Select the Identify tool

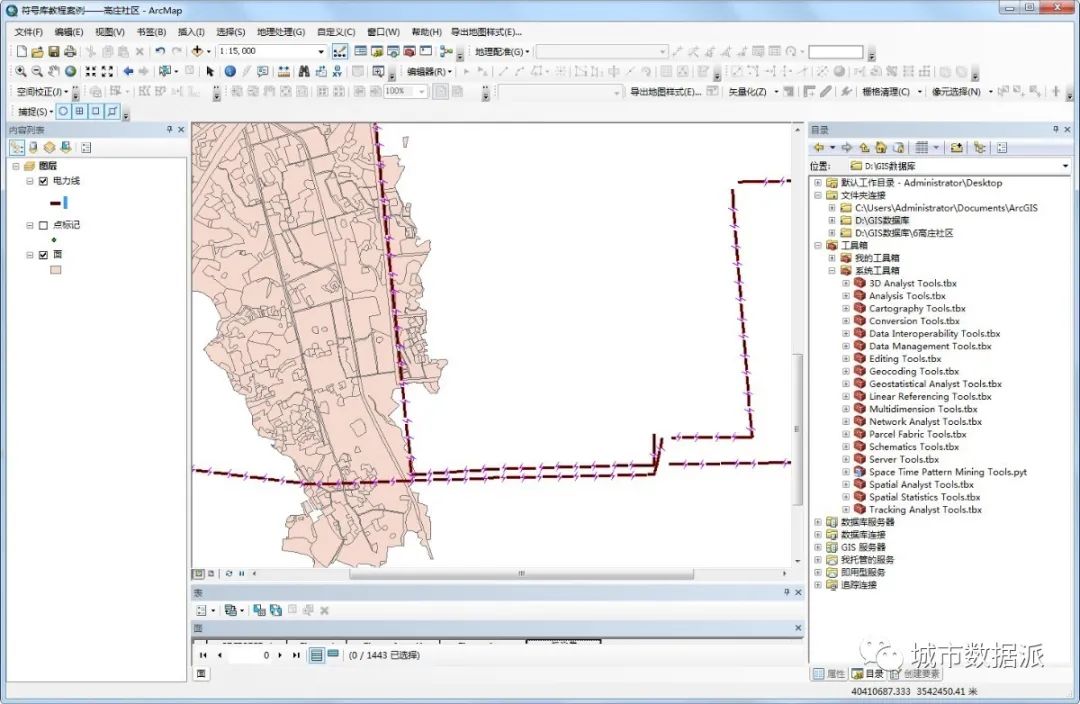tap(230, 71)
